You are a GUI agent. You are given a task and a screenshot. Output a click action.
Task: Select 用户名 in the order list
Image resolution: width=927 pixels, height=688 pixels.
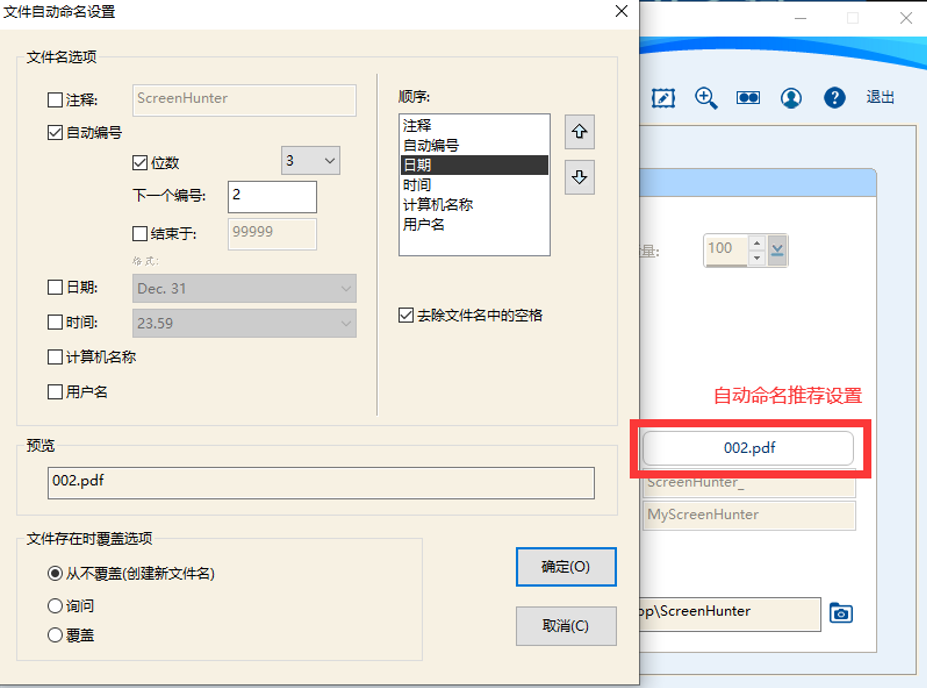click(474, 225)
